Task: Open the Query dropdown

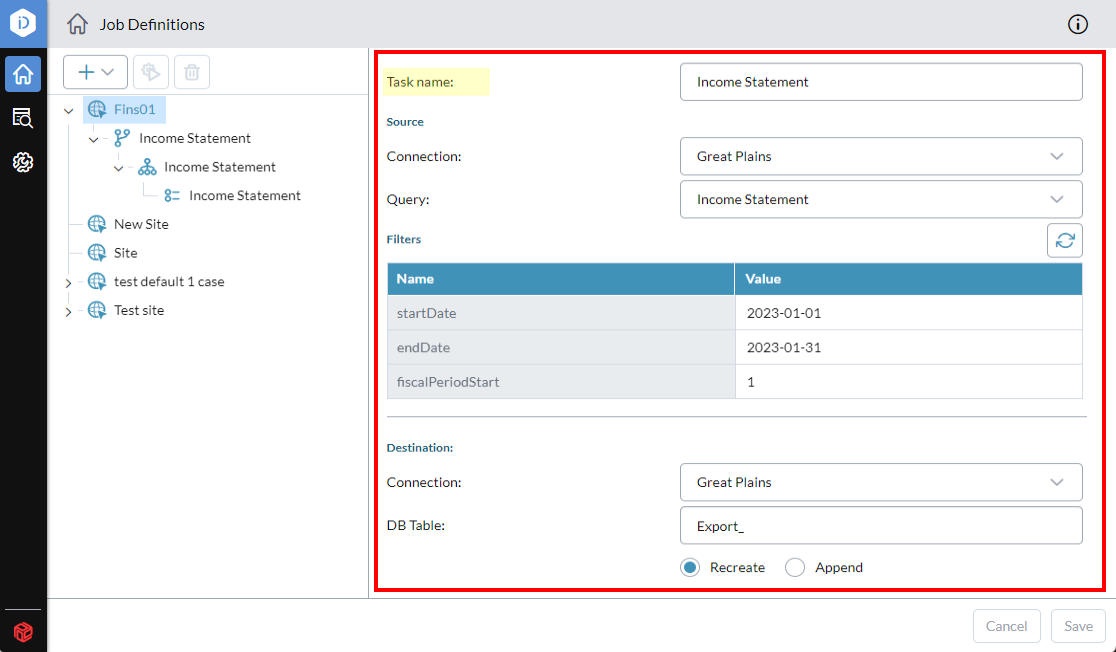Action: pos(881,199)
